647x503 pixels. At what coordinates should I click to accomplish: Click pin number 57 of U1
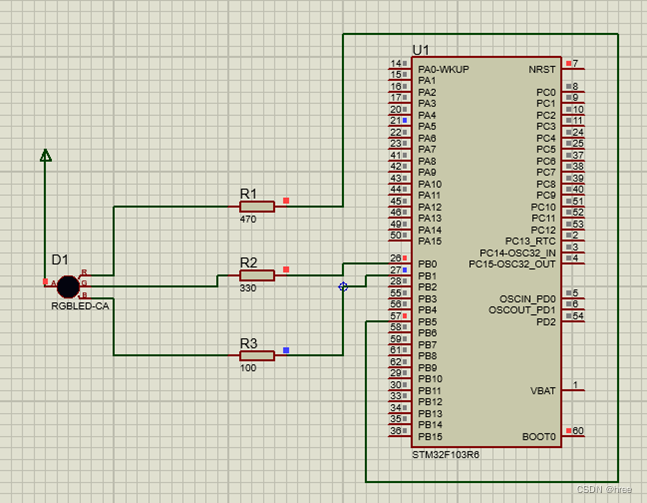(x=396, y=316)
